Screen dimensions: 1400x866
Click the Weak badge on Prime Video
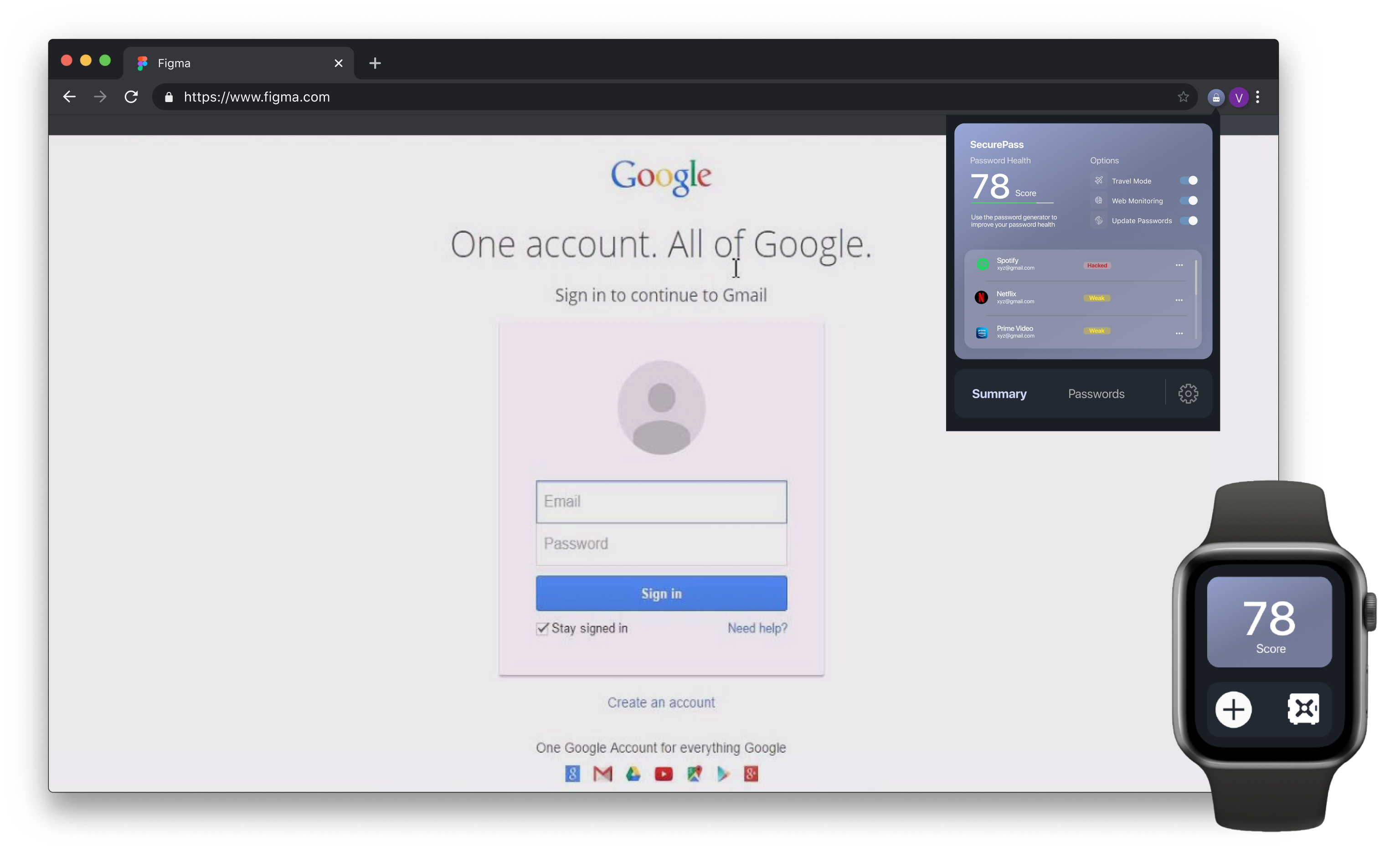coord(1097,330)
